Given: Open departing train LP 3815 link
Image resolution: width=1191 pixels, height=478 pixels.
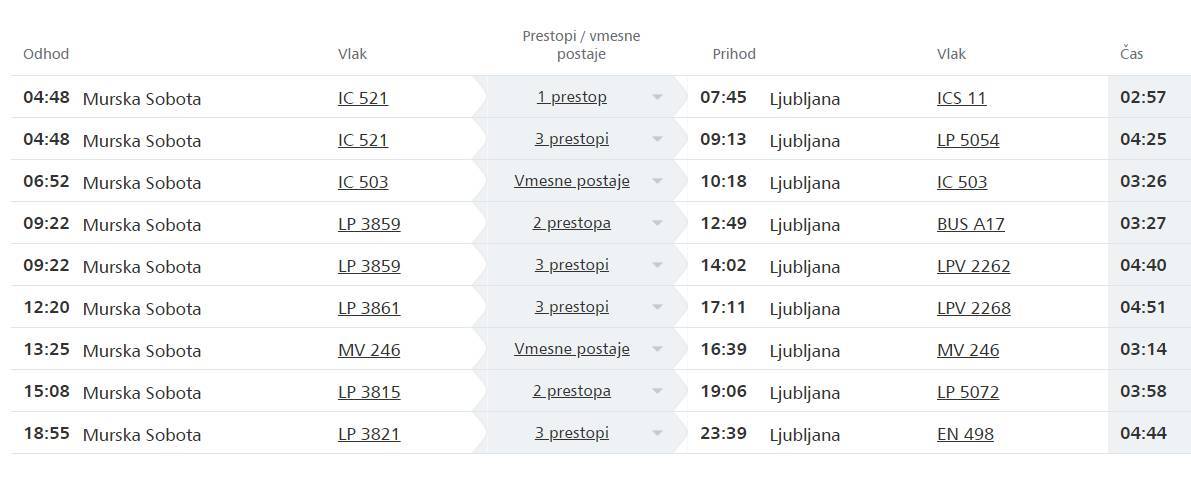Looking at the screenshot, I should 369,393.
